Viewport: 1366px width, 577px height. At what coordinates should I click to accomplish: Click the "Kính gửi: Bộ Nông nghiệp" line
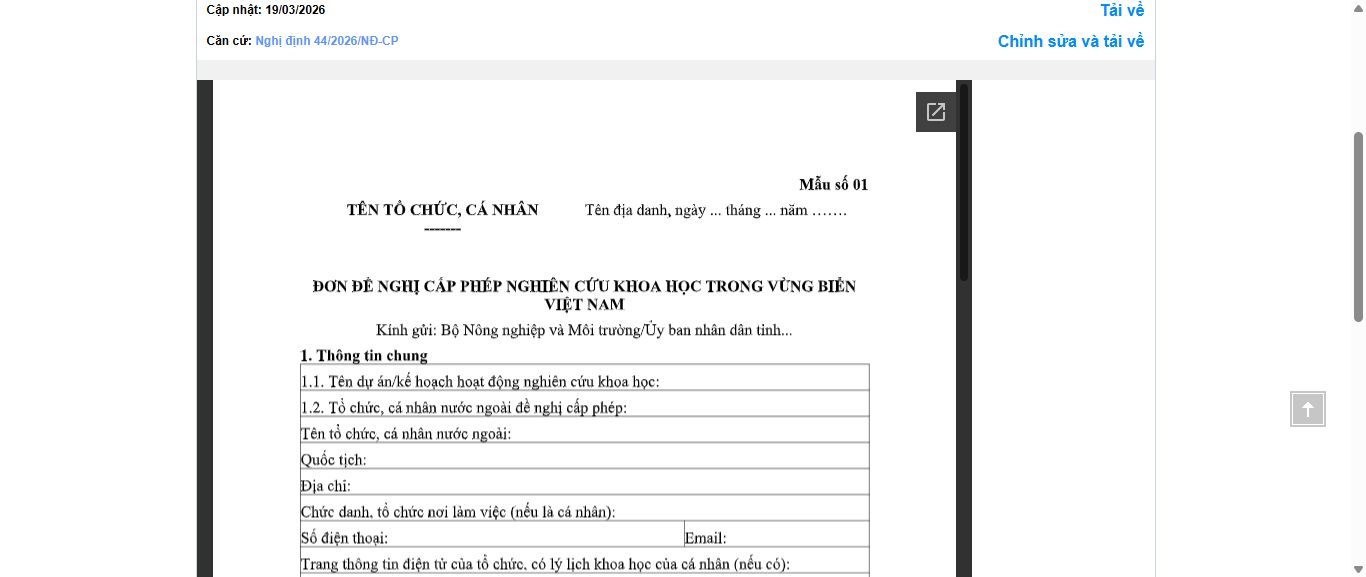click(584, 330)
